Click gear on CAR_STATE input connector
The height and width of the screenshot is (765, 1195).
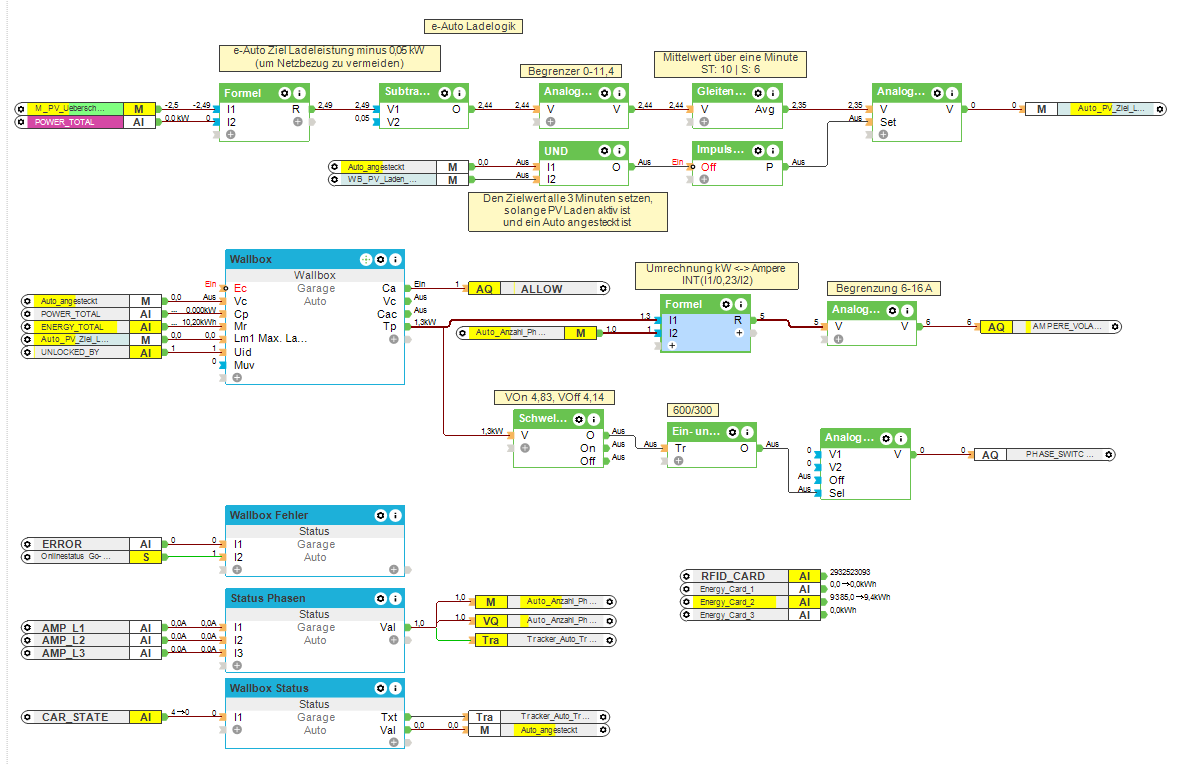coord(27,717)
